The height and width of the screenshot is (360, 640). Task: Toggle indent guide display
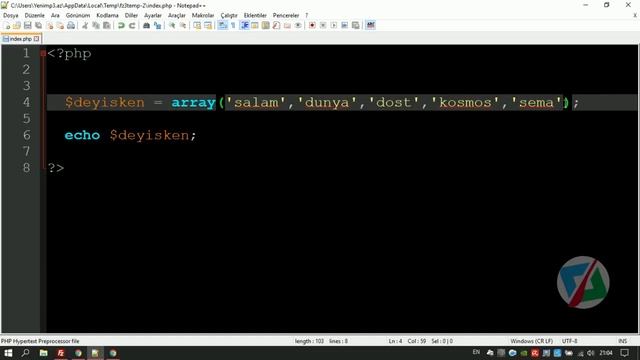click(x=244, y=25)
